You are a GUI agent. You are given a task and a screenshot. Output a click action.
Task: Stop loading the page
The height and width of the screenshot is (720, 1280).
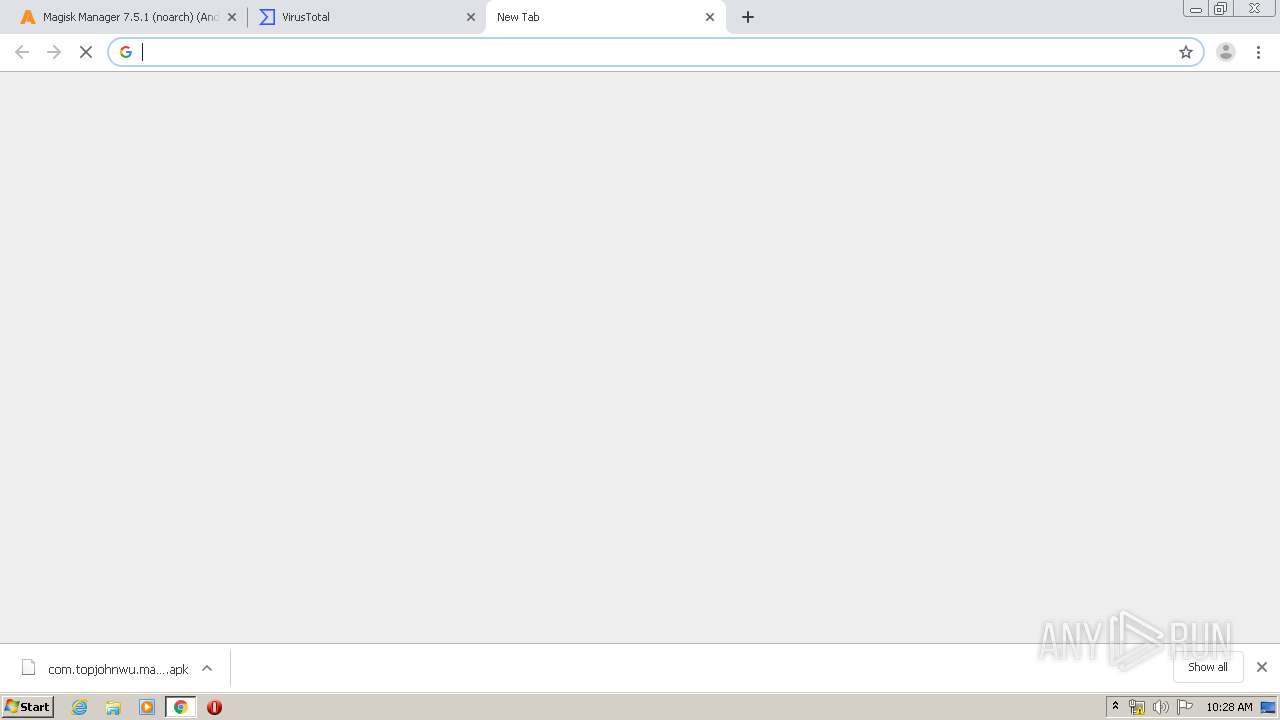86,52
